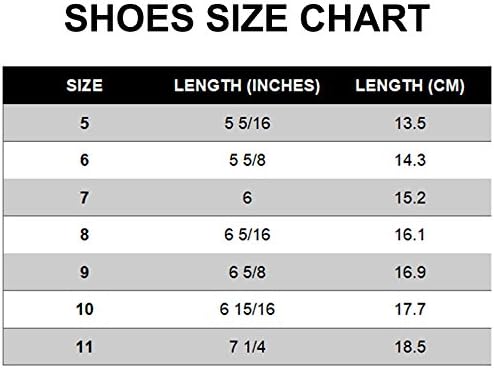
Task: Select the size 10 row label
Action: pyautogui.click(x=85, y=309)
